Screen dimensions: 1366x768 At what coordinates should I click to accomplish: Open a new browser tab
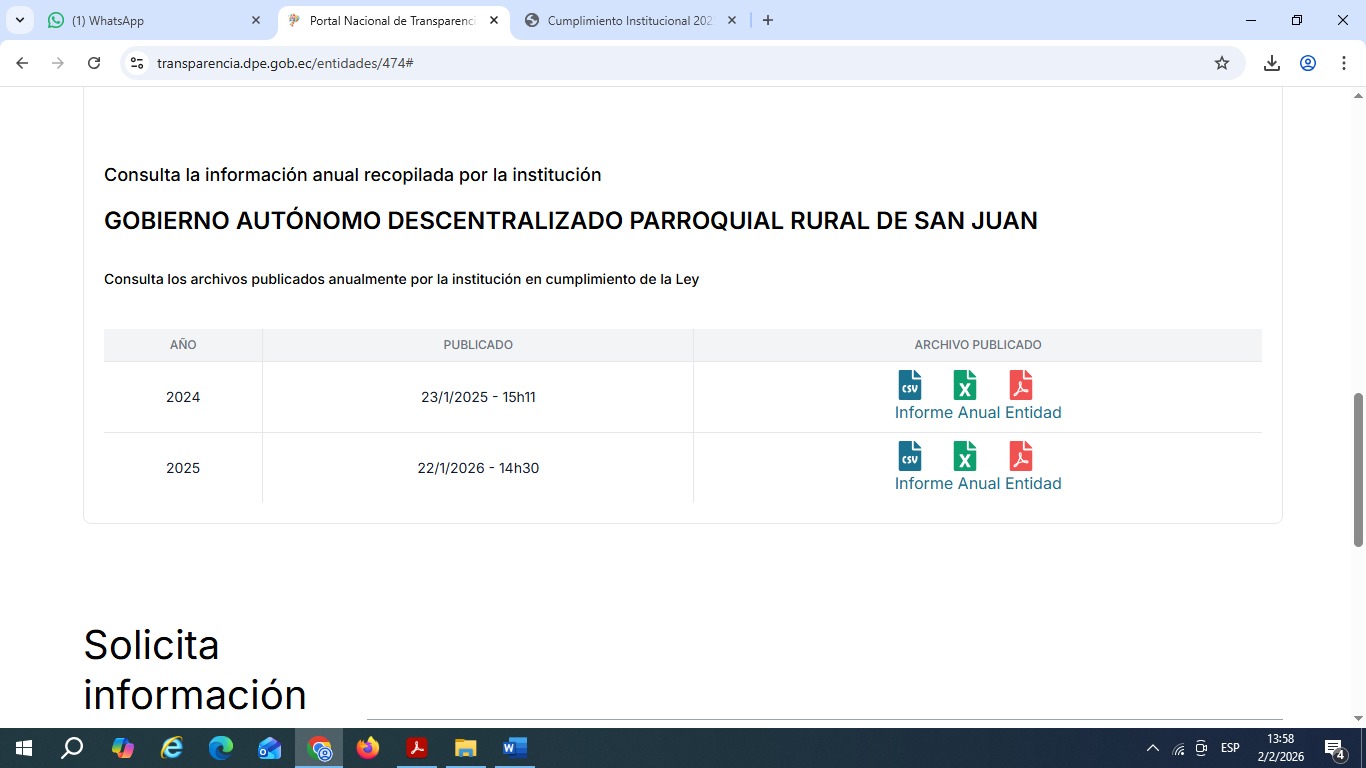[x=767, y=20]
